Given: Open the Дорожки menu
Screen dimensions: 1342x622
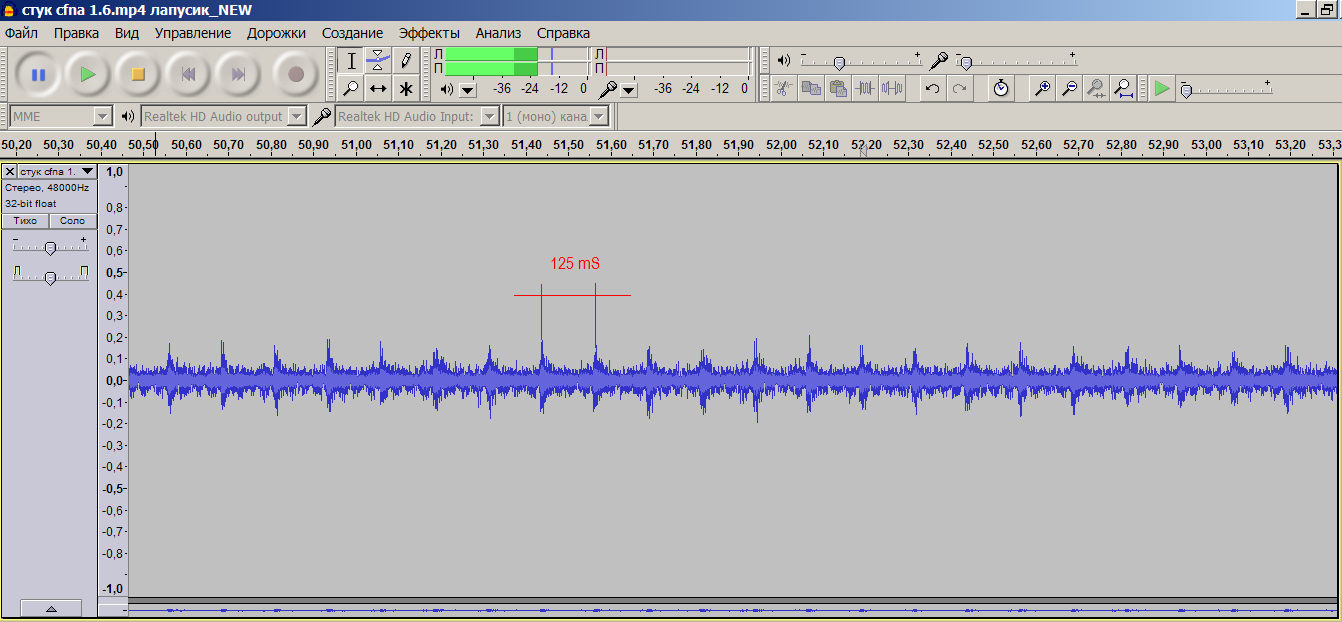Looking at the screenshot, I should coord(276,33).
